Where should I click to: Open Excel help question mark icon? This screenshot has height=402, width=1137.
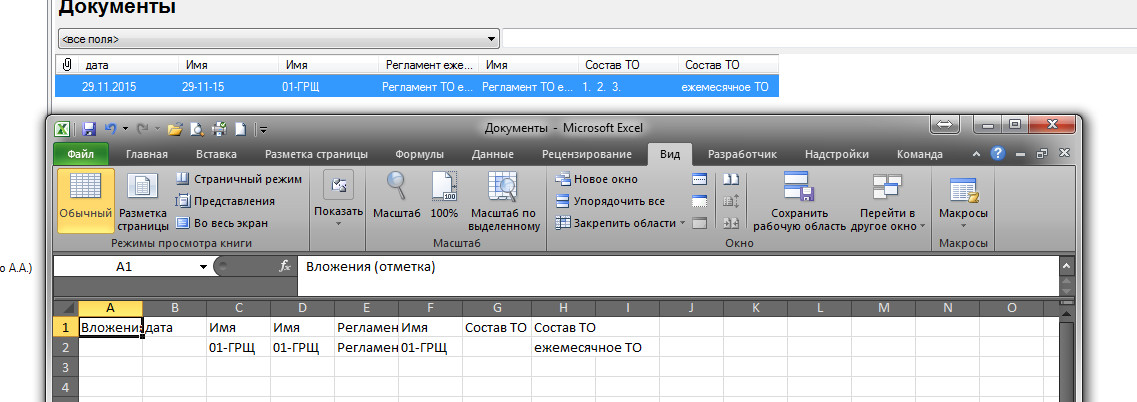click(996, 154)
